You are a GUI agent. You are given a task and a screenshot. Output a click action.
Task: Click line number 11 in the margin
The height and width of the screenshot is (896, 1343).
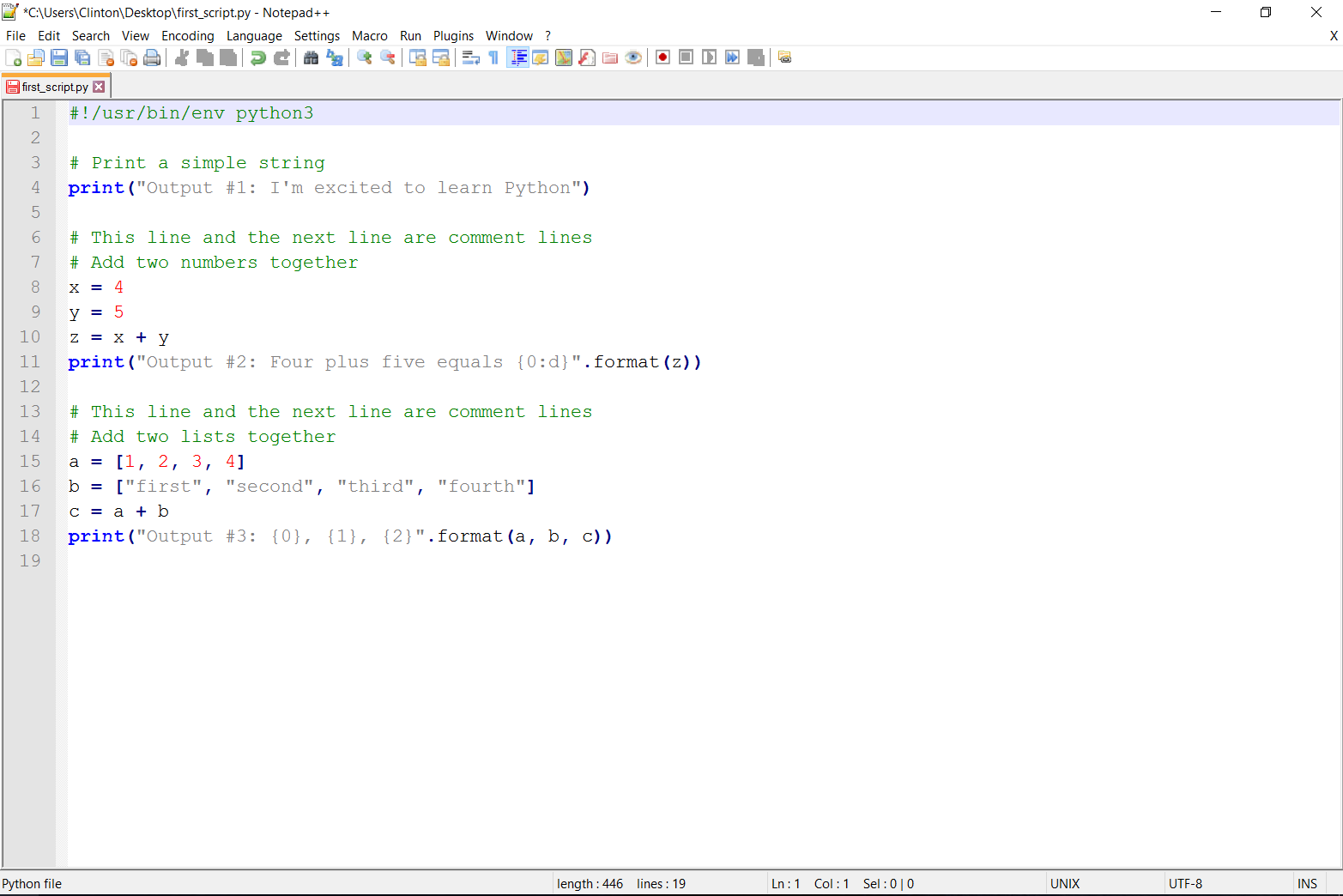tap(30, 362)
